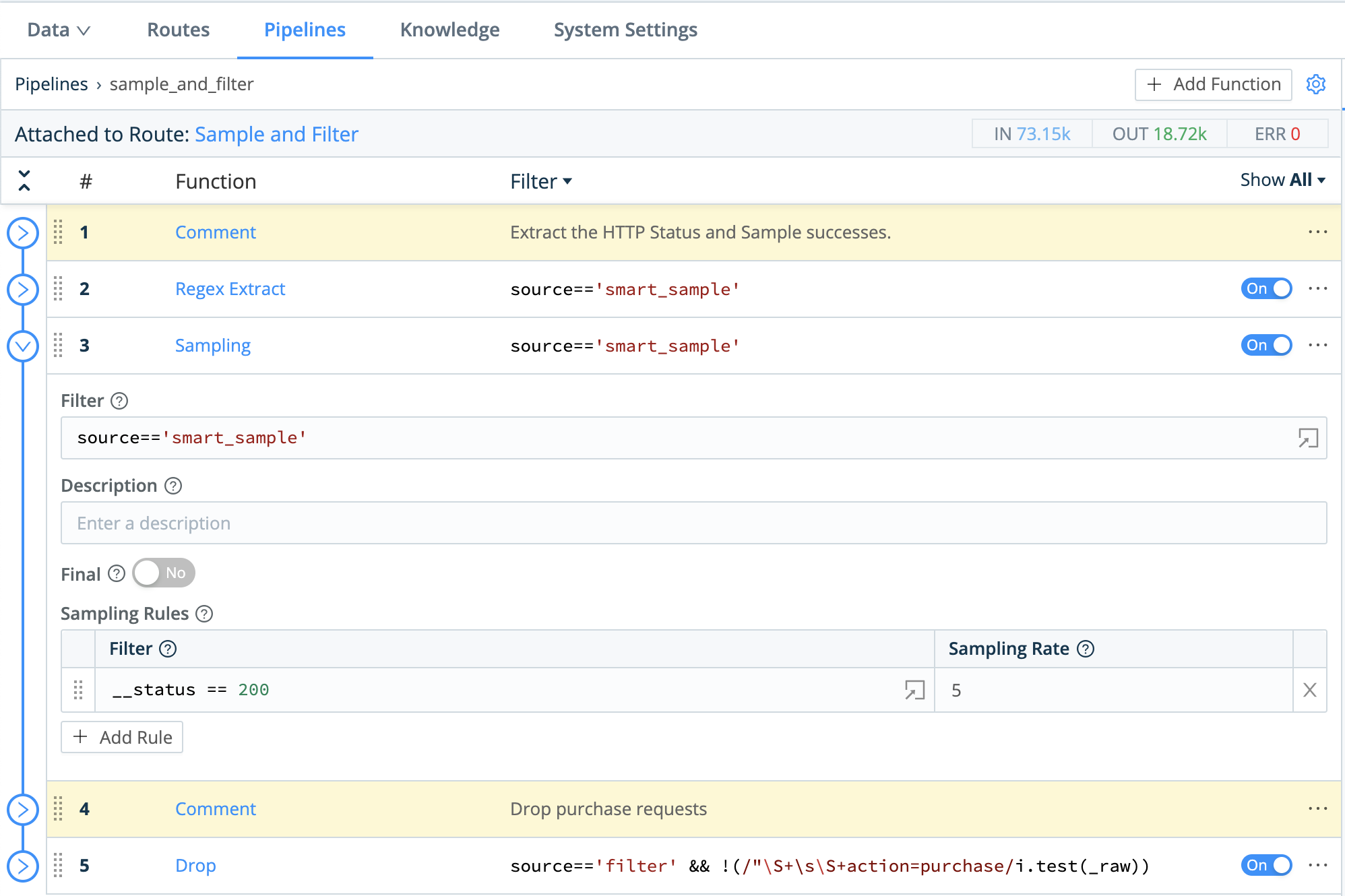Click the help icon beside Sampling Rules
This screenshot has height=896, width=1345.
click(204, 614)
